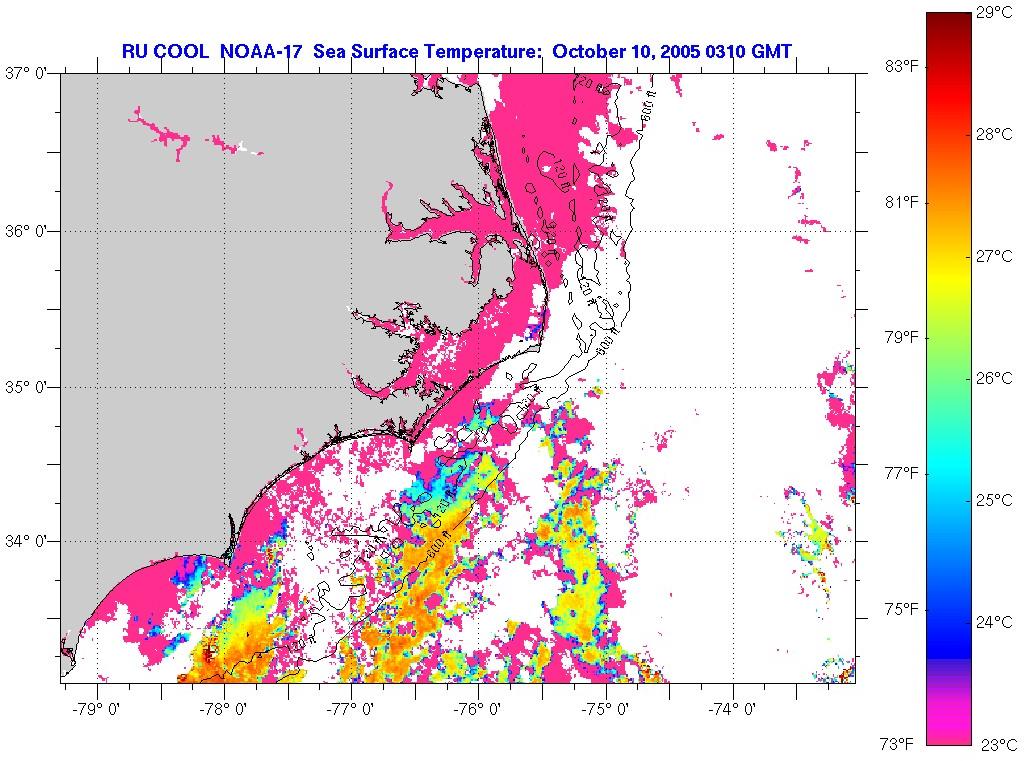The width and height of the screenshot is (1024, 761).
Task: Click the 29°C colorbar label
Action: [995, 12]
